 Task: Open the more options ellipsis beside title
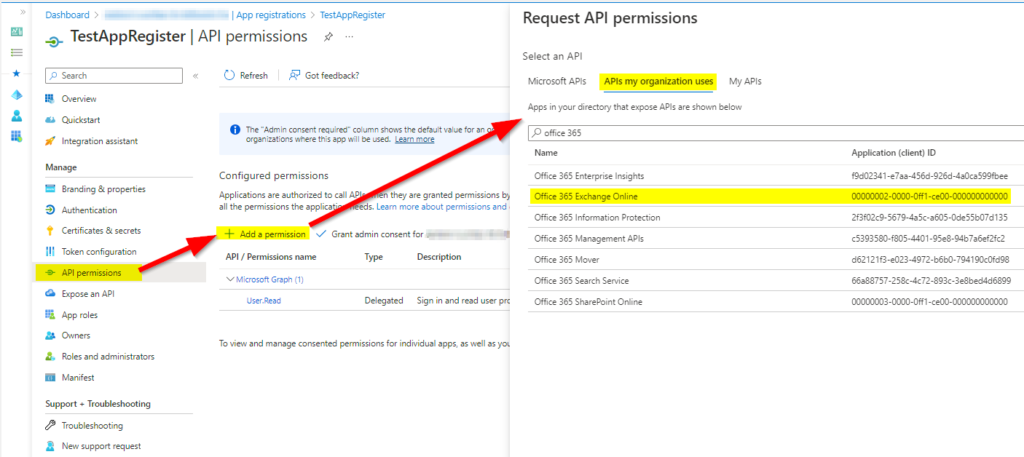[x=350, y=37]
